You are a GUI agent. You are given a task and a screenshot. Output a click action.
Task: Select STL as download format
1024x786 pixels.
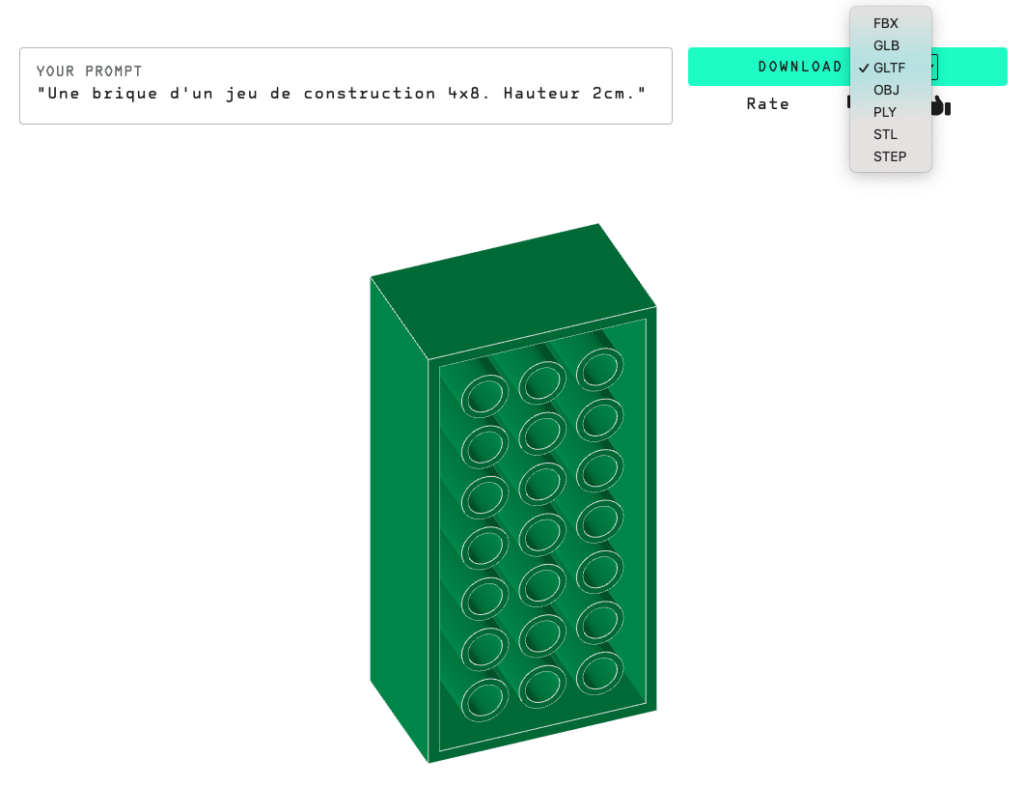tap(885, 134)
